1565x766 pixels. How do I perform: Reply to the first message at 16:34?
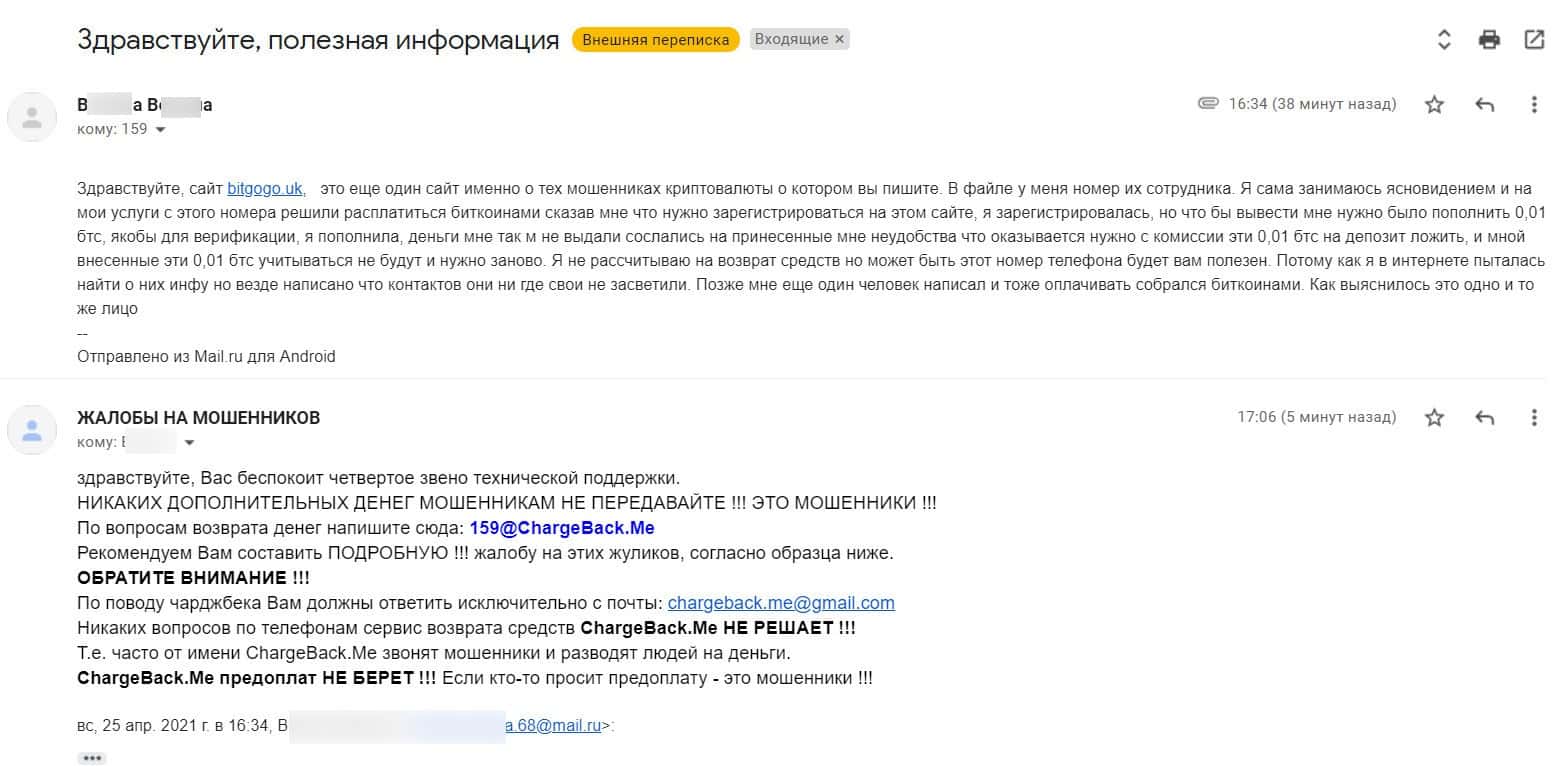(x=1485, y=105)
